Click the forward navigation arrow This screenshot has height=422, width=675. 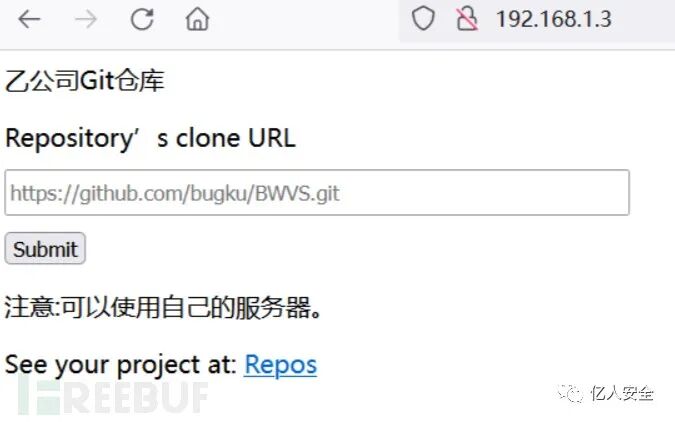click(x=85, y=19)
